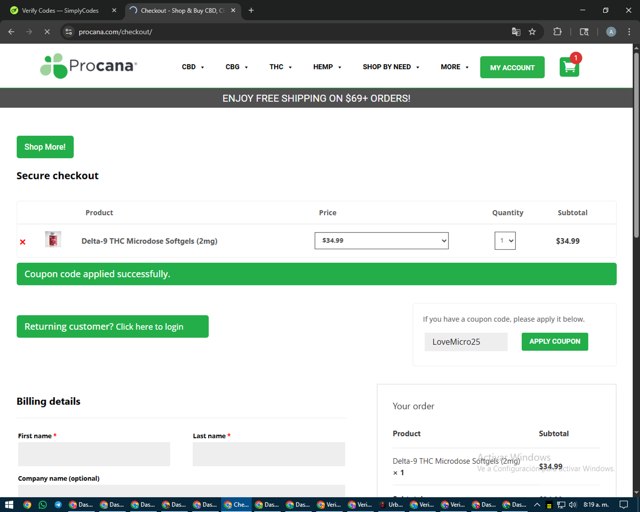The width and height of the screenshot is (640, 512).
Task: Open pinned Chrome icon in taskbar
Action: pos(27,505)
